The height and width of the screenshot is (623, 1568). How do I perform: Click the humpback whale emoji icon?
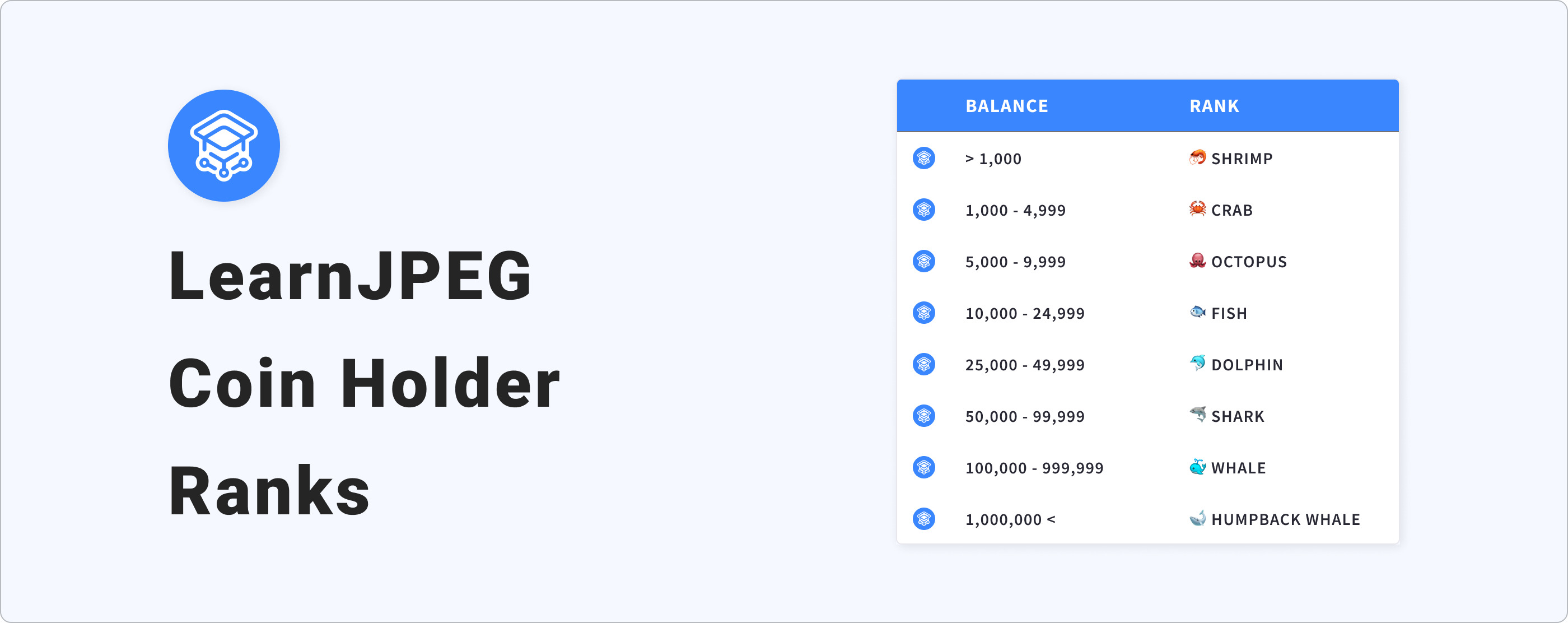tap(1197, 518)
